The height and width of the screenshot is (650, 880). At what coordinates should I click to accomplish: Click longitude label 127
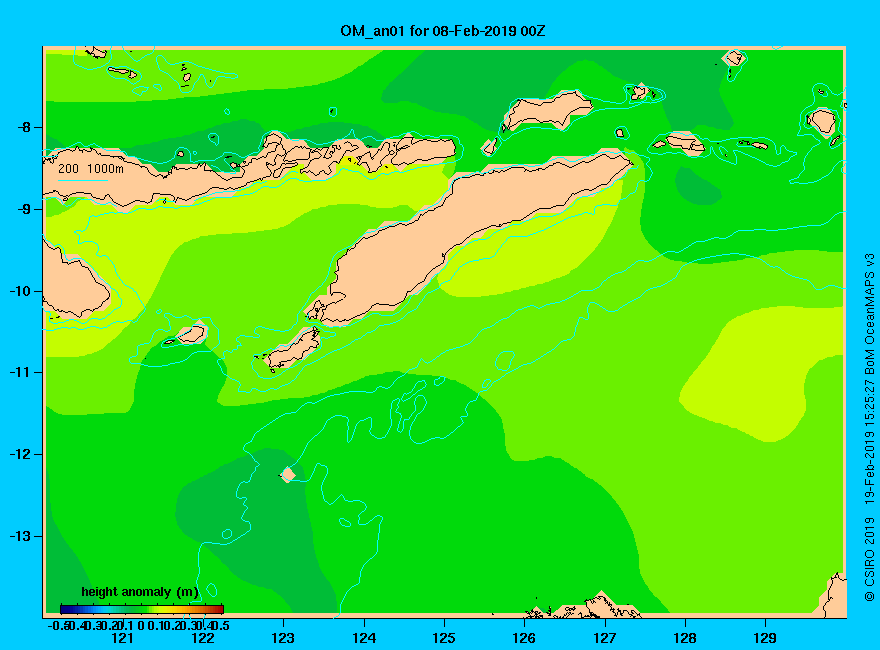click(605, 638)
